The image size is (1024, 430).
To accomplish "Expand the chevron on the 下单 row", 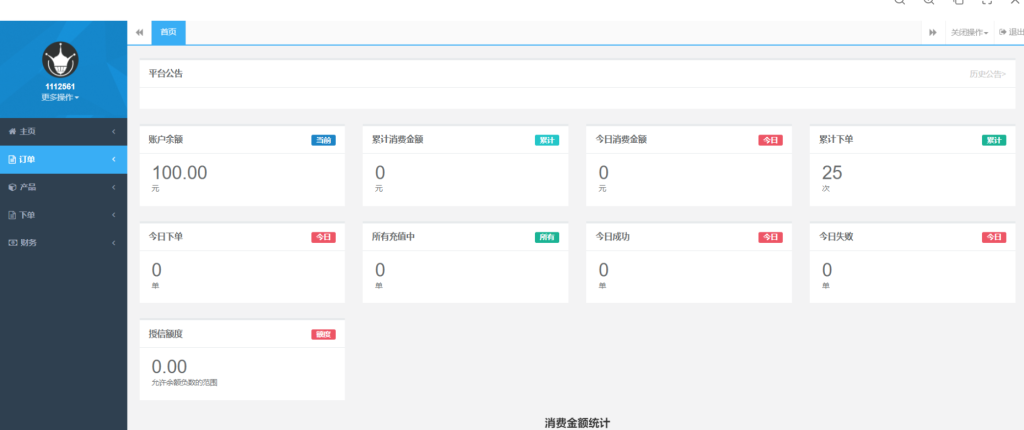I will pyautogui.click(x=114, y=215).
